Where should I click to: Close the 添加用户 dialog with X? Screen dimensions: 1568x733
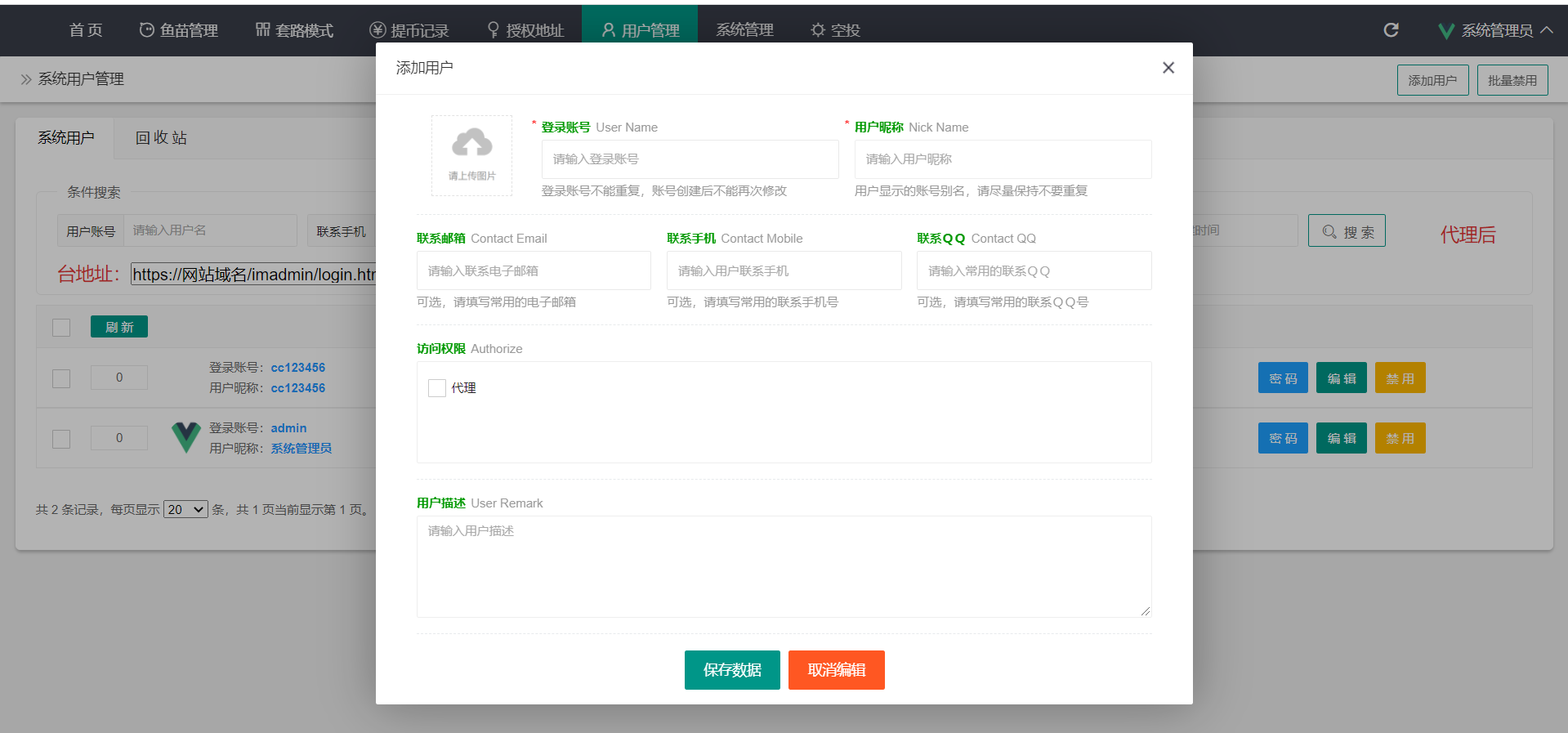pyautogui.click(x=1168, y=68)
